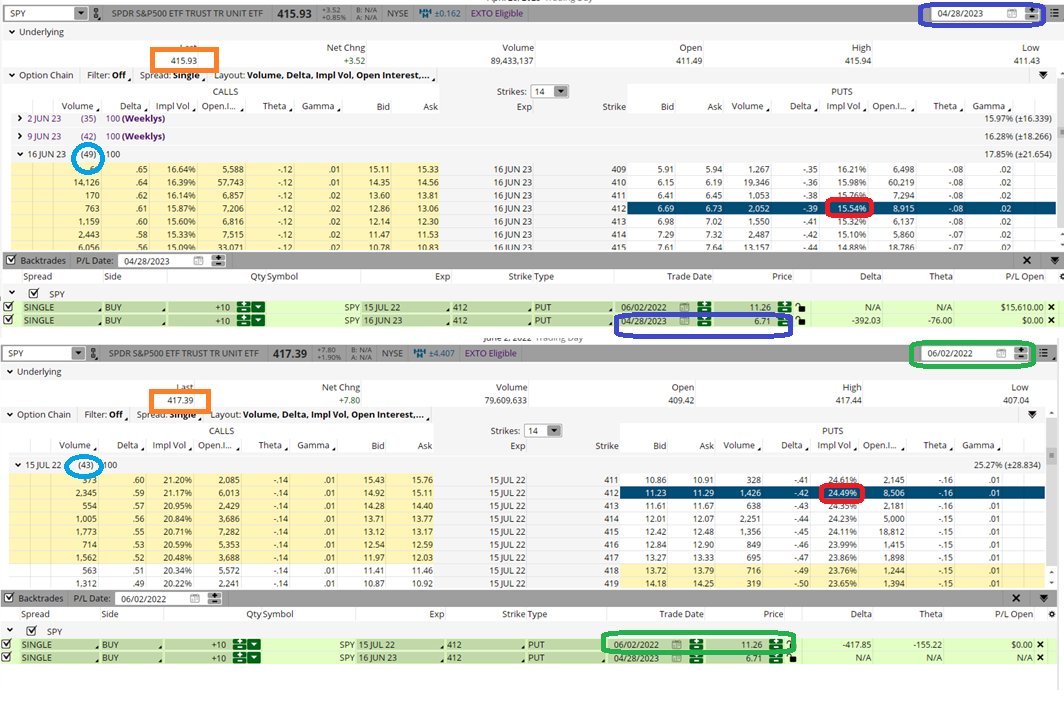Click EXTO Eligible link in 415.93 header
This screenshot has width=1064, height=712.
click(497, 14)
